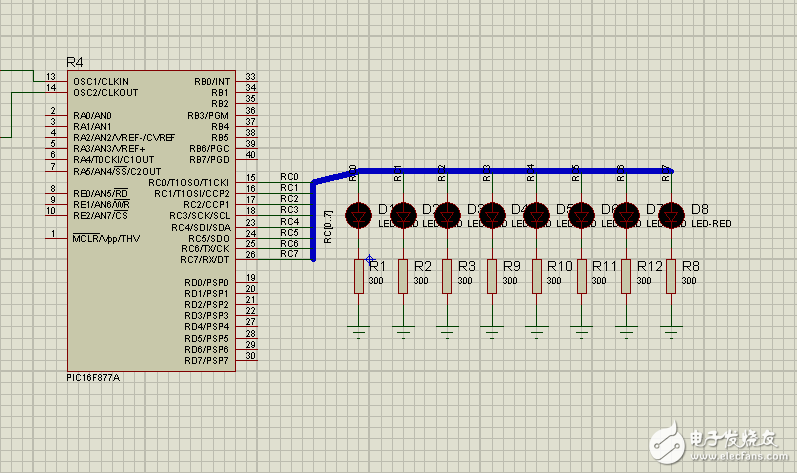Screen dimensions: 797x473
Task: Select the LED diode symbol D7
Action: 626,215
